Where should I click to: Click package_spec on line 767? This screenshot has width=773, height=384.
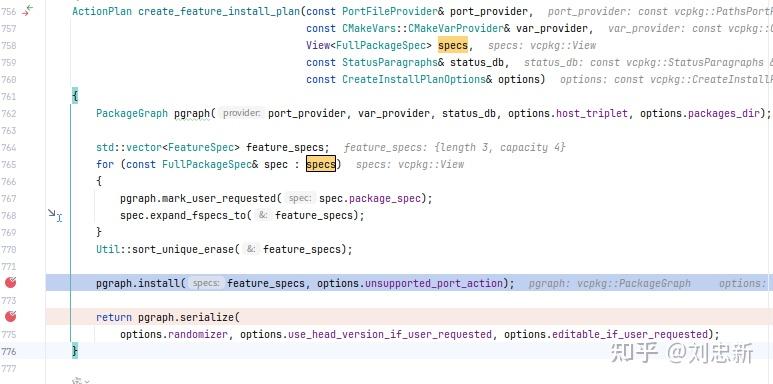(x=385, y=198)
